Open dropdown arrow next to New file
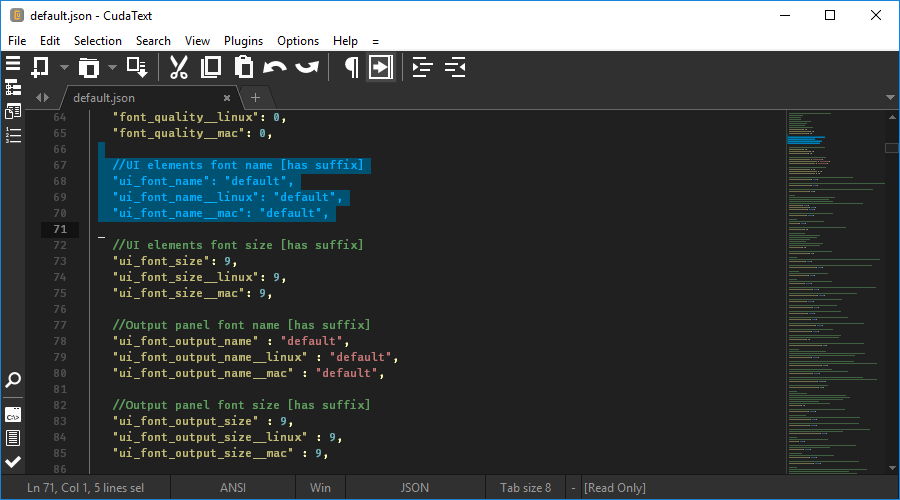 [x=64, y=67]
